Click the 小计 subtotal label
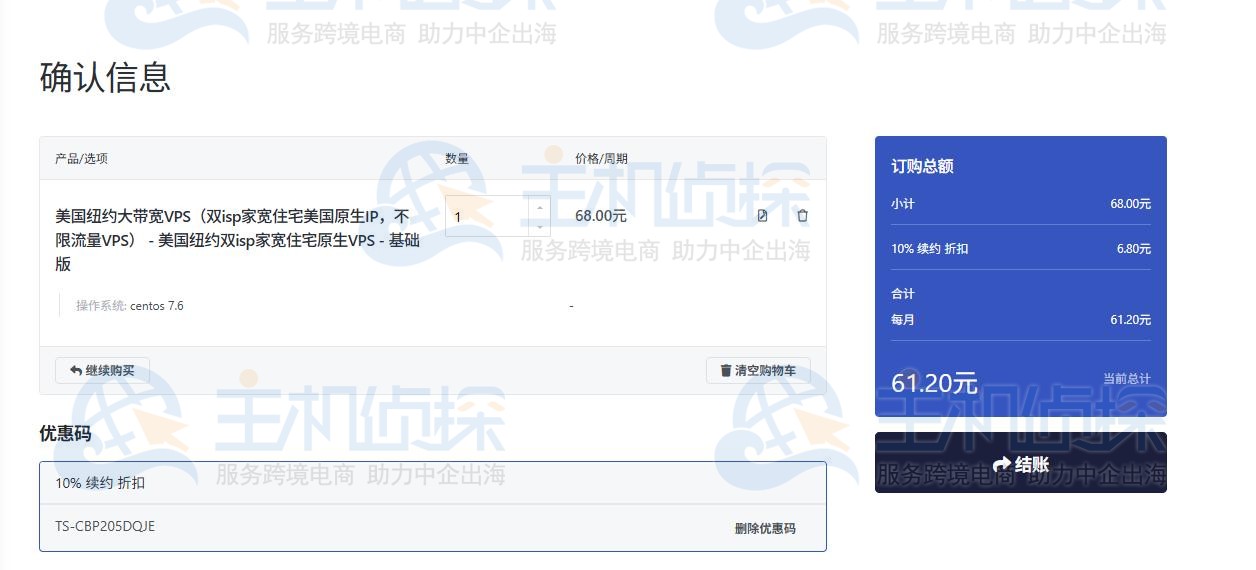Screen dimensions: 1256x570 pos(903,204)
